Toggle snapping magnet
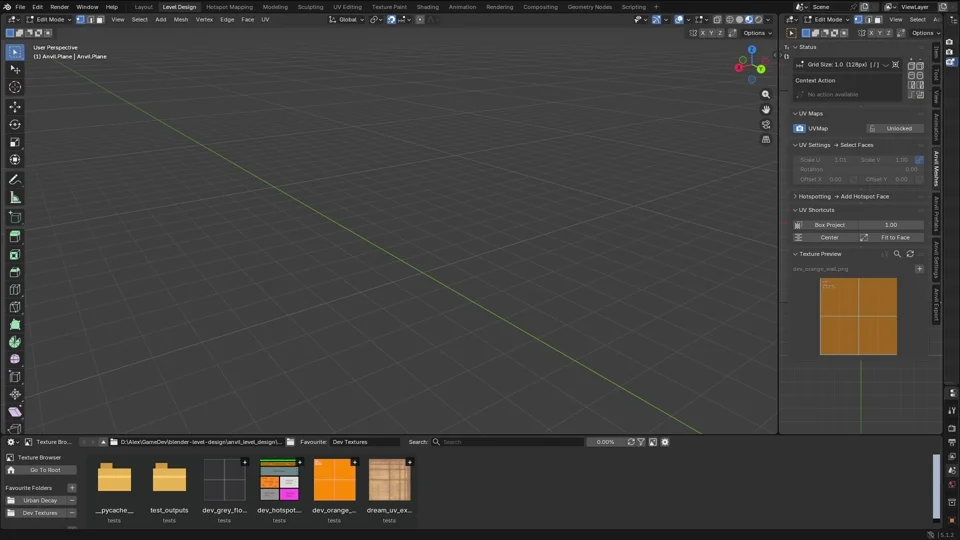The width and height of the screenshot is (960, 540). pyautogui.click(x=391, y=20)
